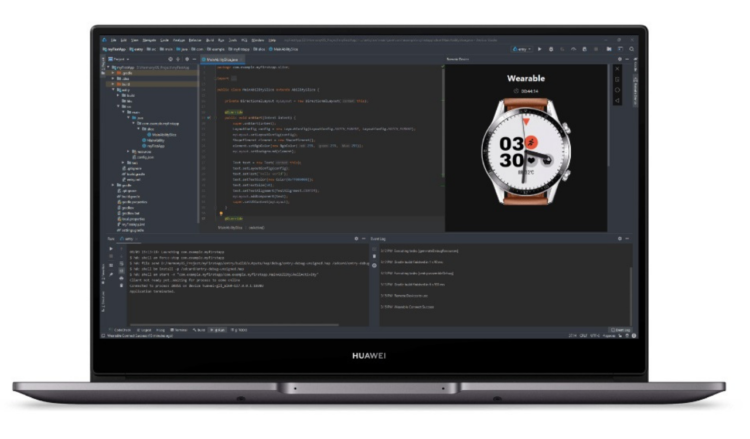Expand the .idea folder in project tree
Image resolution: width=750 pixels, height=439 pixels.
click(x=113, y=79)
